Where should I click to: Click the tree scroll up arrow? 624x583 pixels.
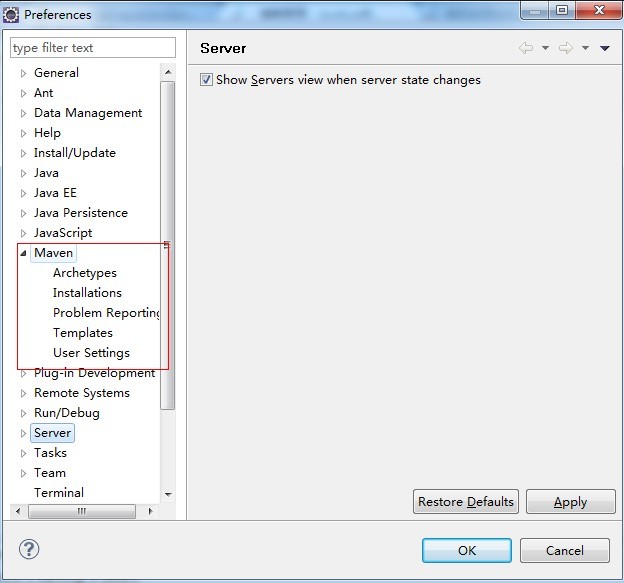coord(168,72)
